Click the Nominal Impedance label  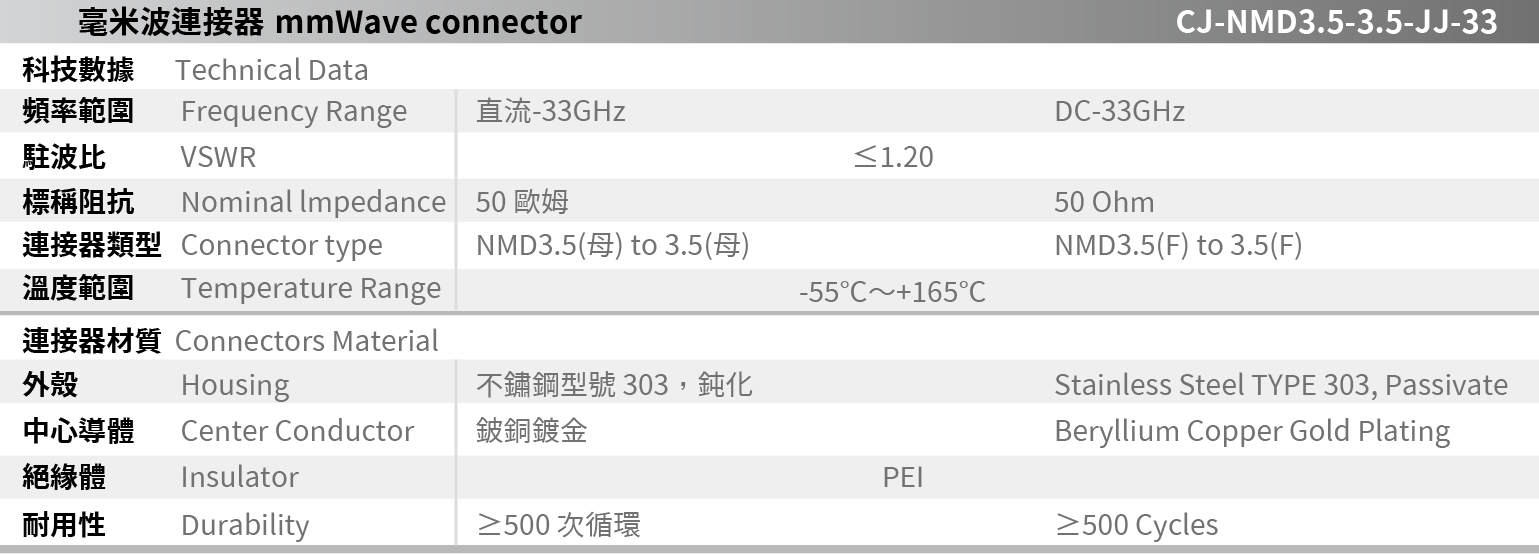312,202
